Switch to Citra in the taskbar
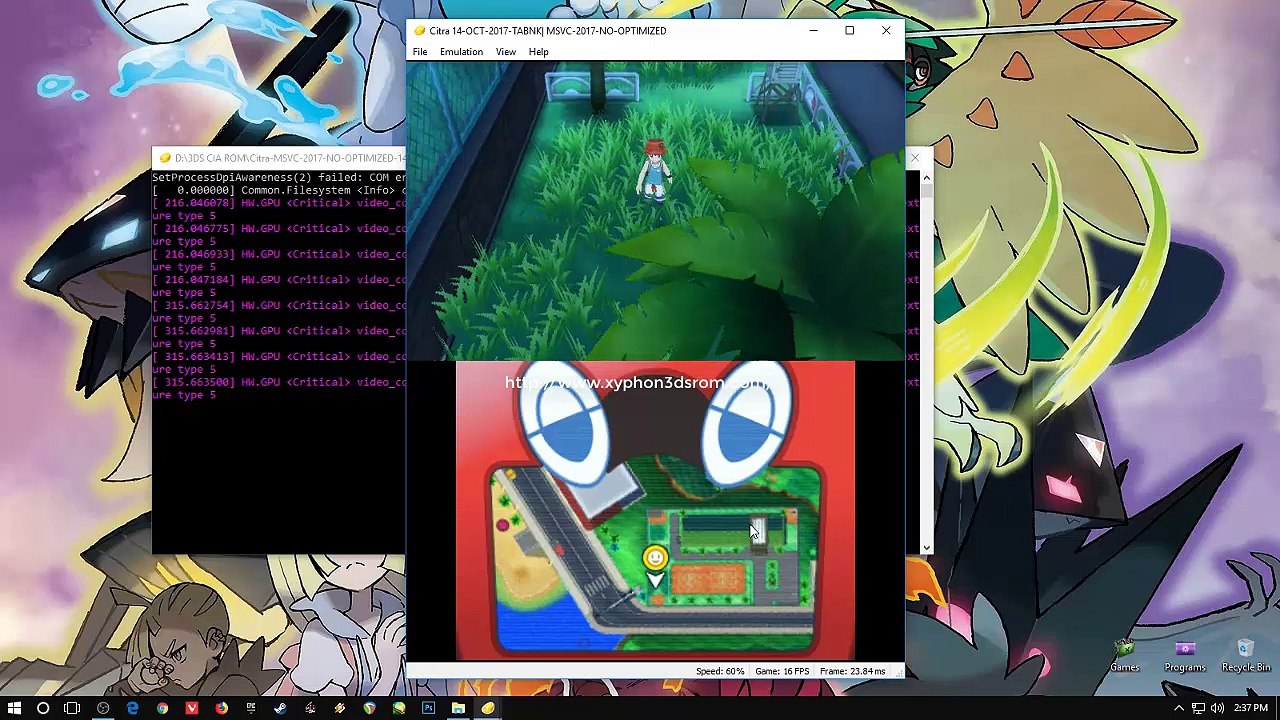 [x=488, y=708]
